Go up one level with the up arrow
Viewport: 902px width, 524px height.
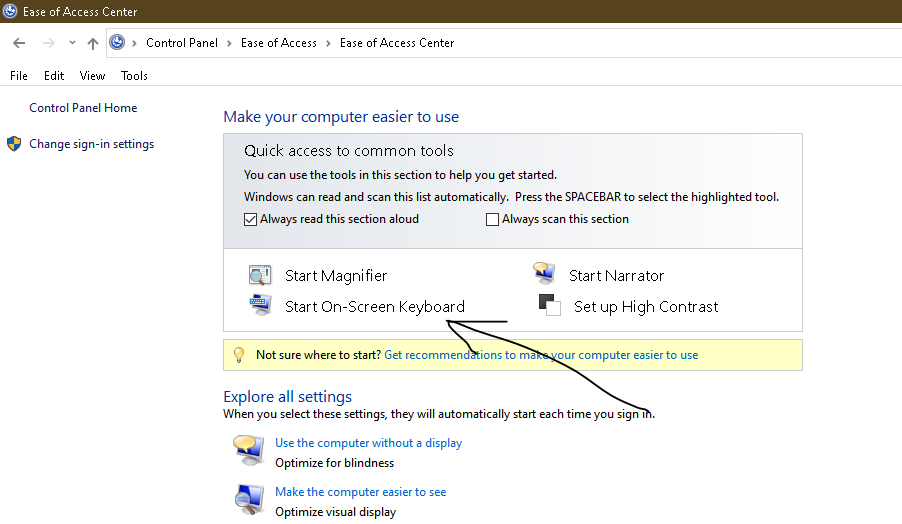pyautogui.click(x=93, y=43)
